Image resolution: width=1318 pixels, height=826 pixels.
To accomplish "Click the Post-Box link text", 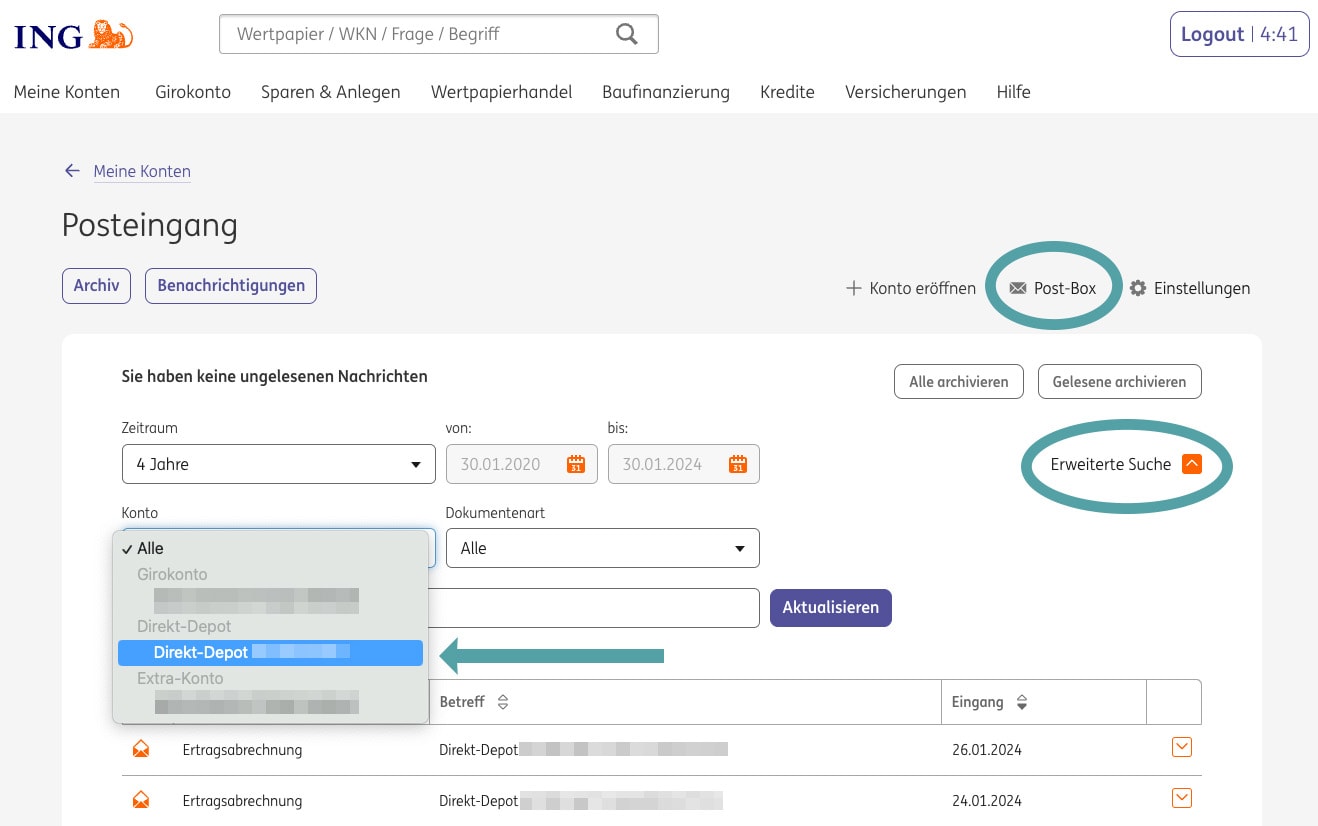I will [x=1065, y=288].
